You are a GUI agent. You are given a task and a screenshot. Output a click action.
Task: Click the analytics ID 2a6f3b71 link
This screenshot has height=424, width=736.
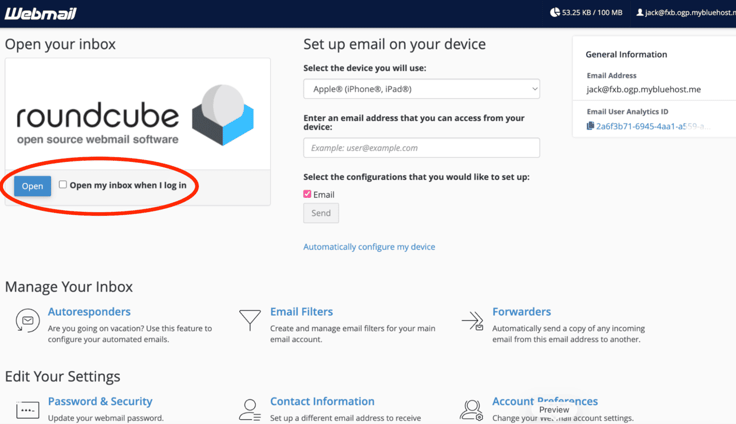click(x=653, y=126)
